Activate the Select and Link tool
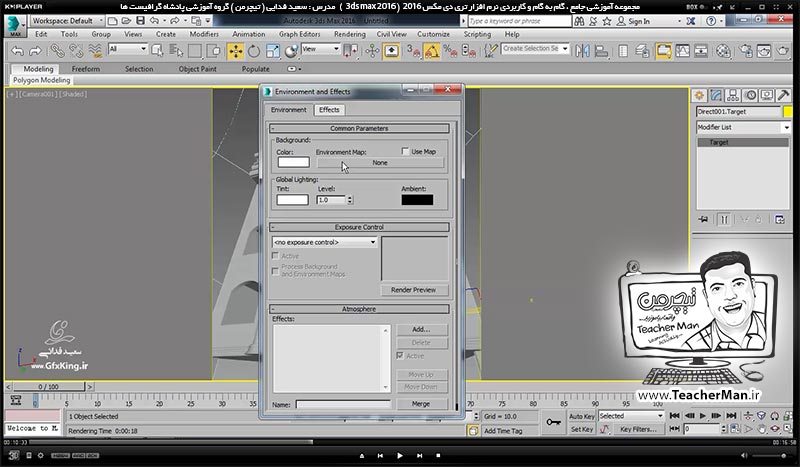This screenshot has width=800, height=467. 57,51
